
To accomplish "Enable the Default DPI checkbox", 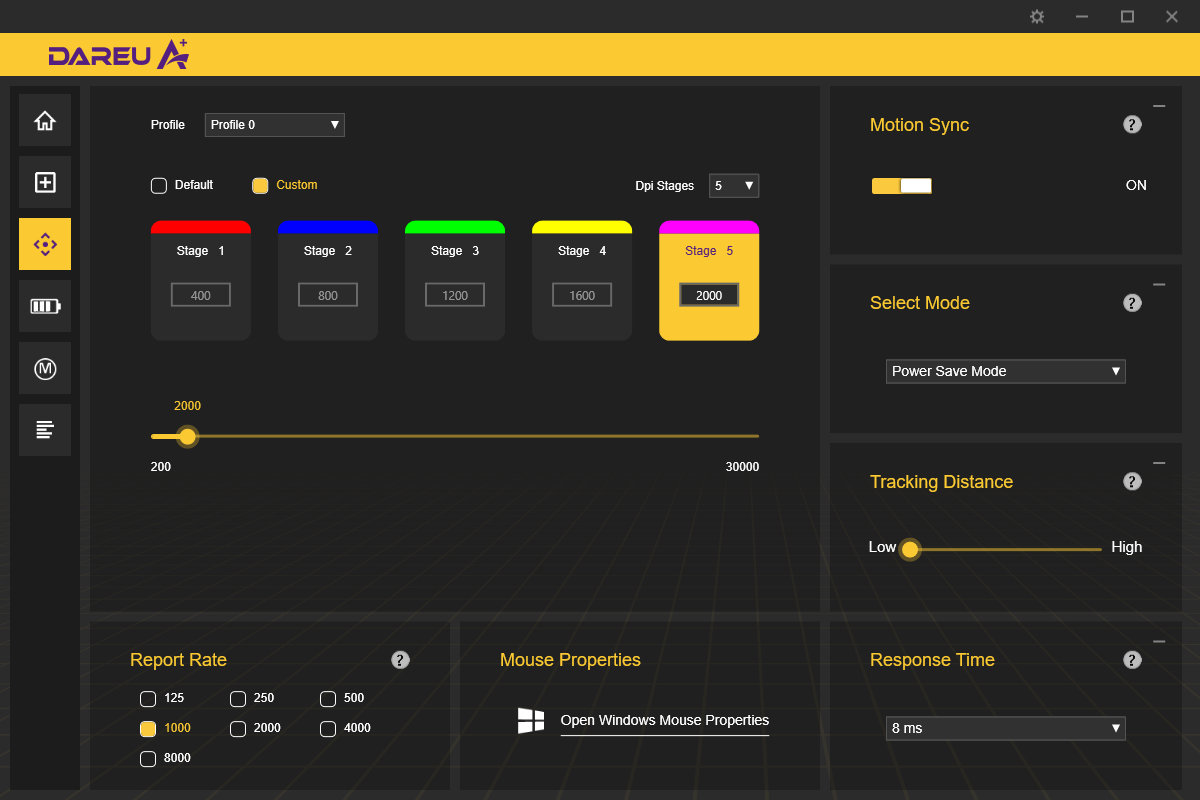I will [159, 185].
